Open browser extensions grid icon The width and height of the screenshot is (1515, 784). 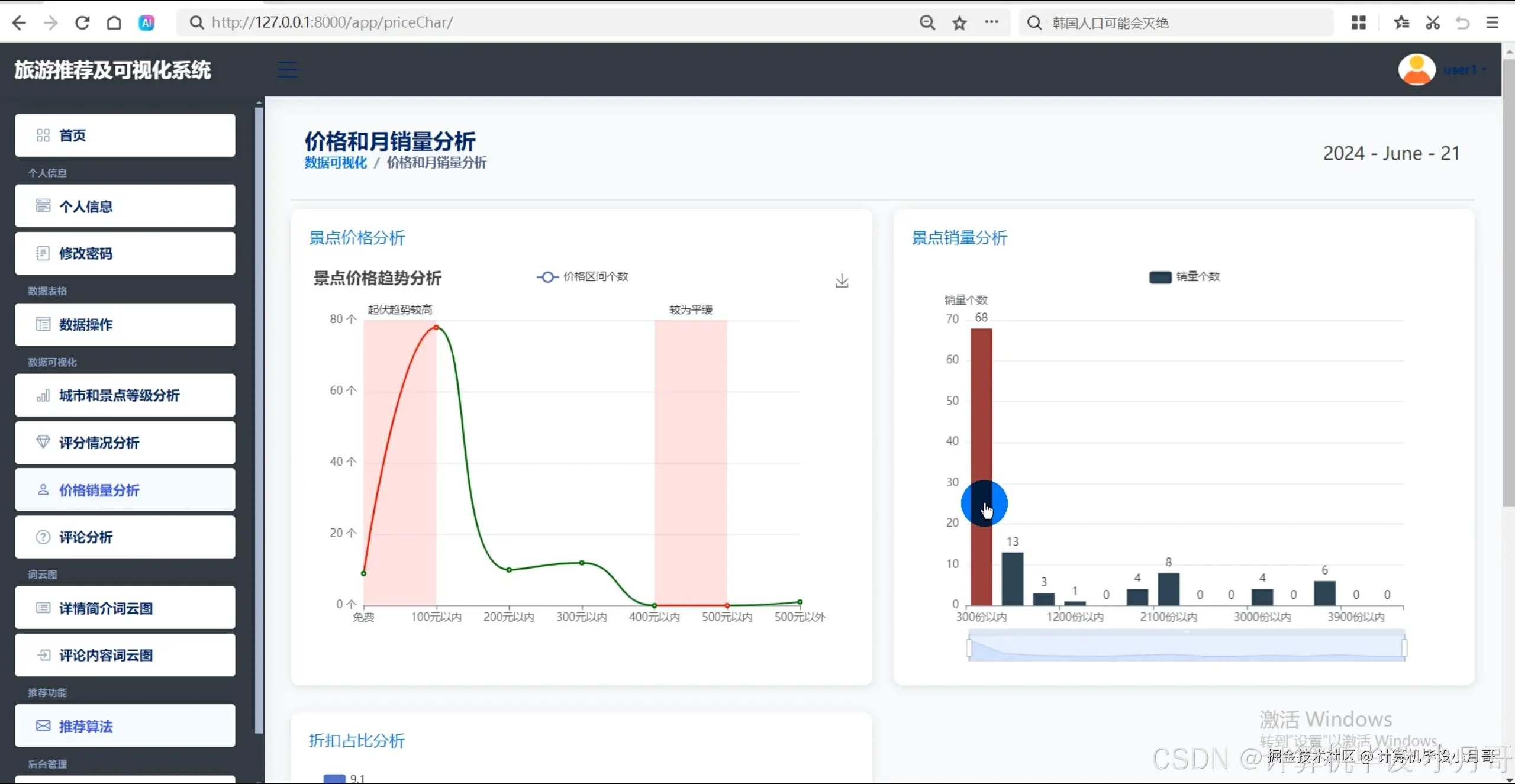pyautogui.click(x=1359, y=22)
